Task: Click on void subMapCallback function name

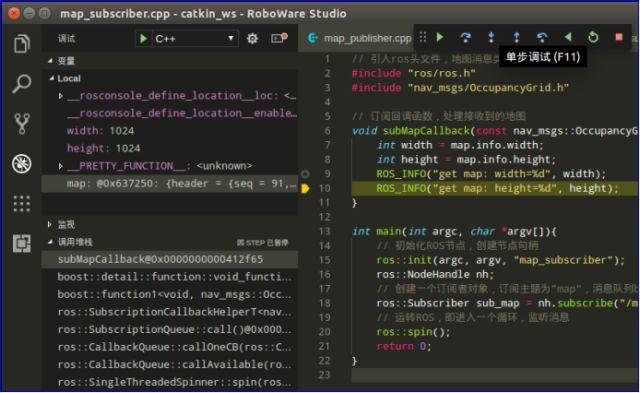Action: (x=427, y=131)
